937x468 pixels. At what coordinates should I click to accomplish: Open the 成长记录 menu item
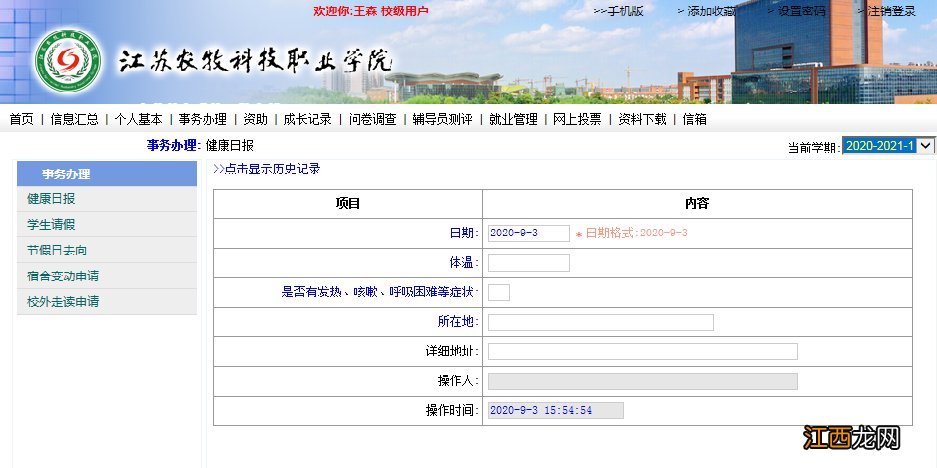pos(307,119)
